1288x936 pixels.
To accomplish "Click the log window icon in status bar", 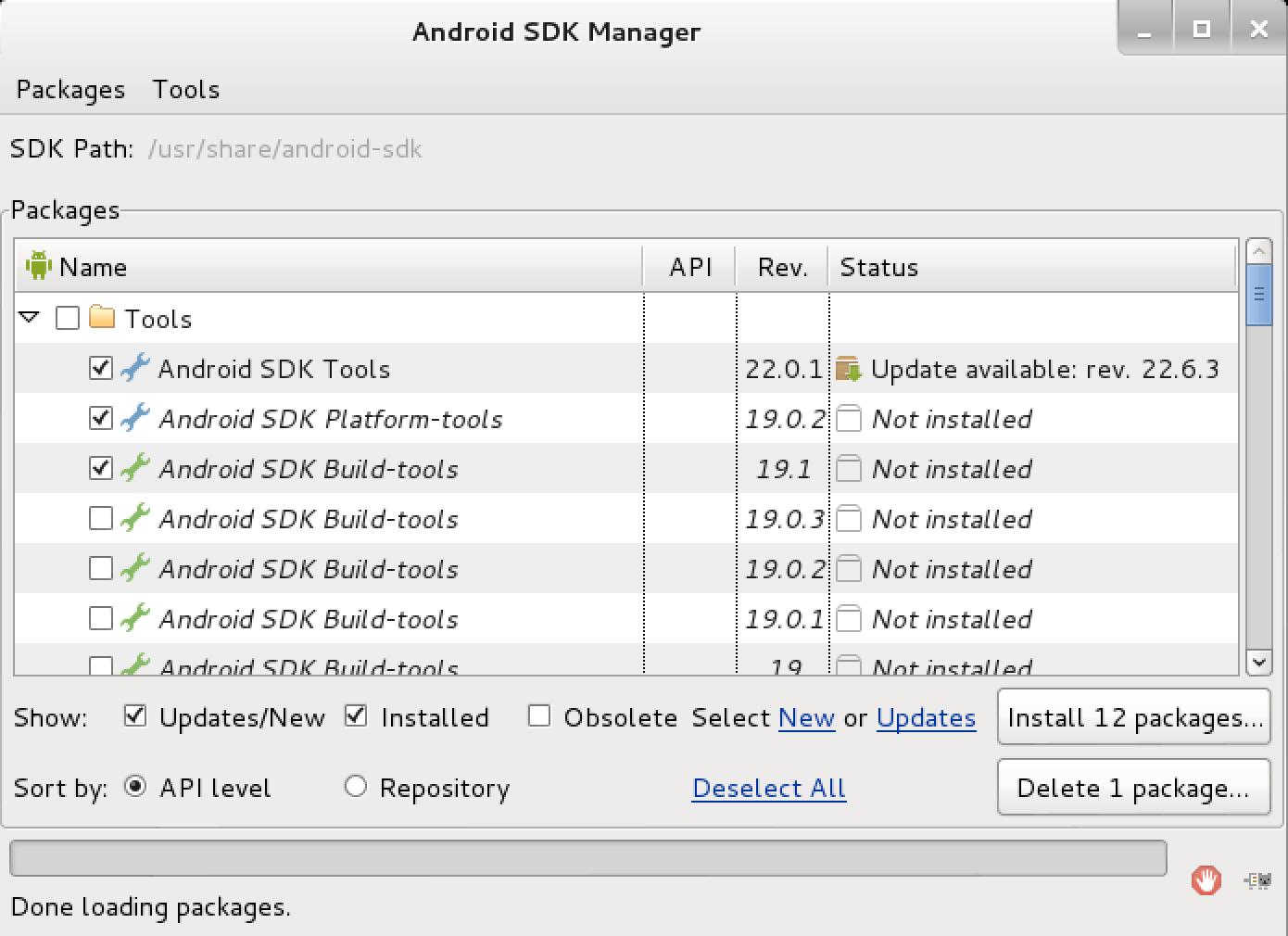I will click(x=1257, y=880).
